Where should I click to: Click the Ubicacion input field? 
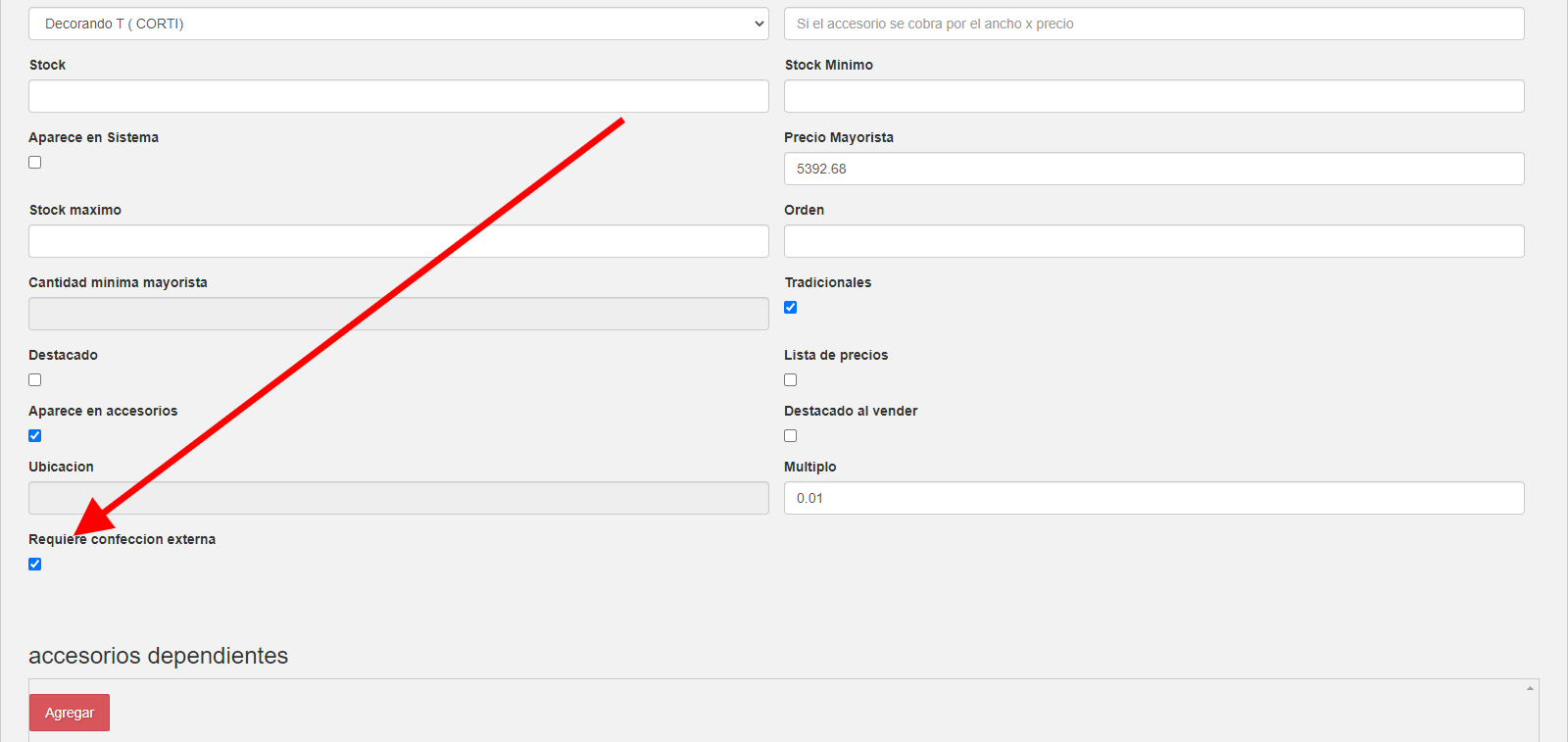(x=398, y=498)
